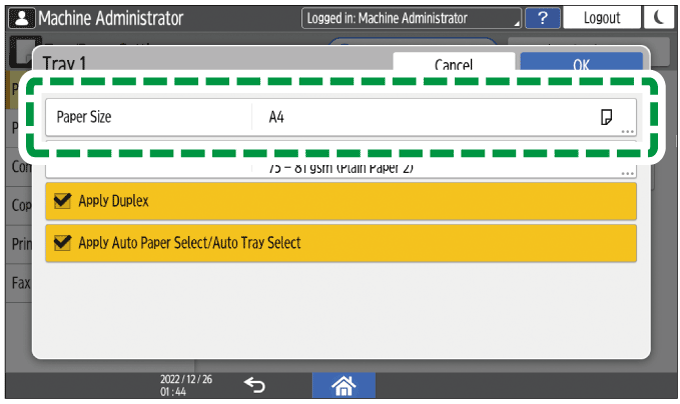
Task: Uncheck Apply Auto Paper Select/Auto Tray Select
Action: (x=62, y=243)
